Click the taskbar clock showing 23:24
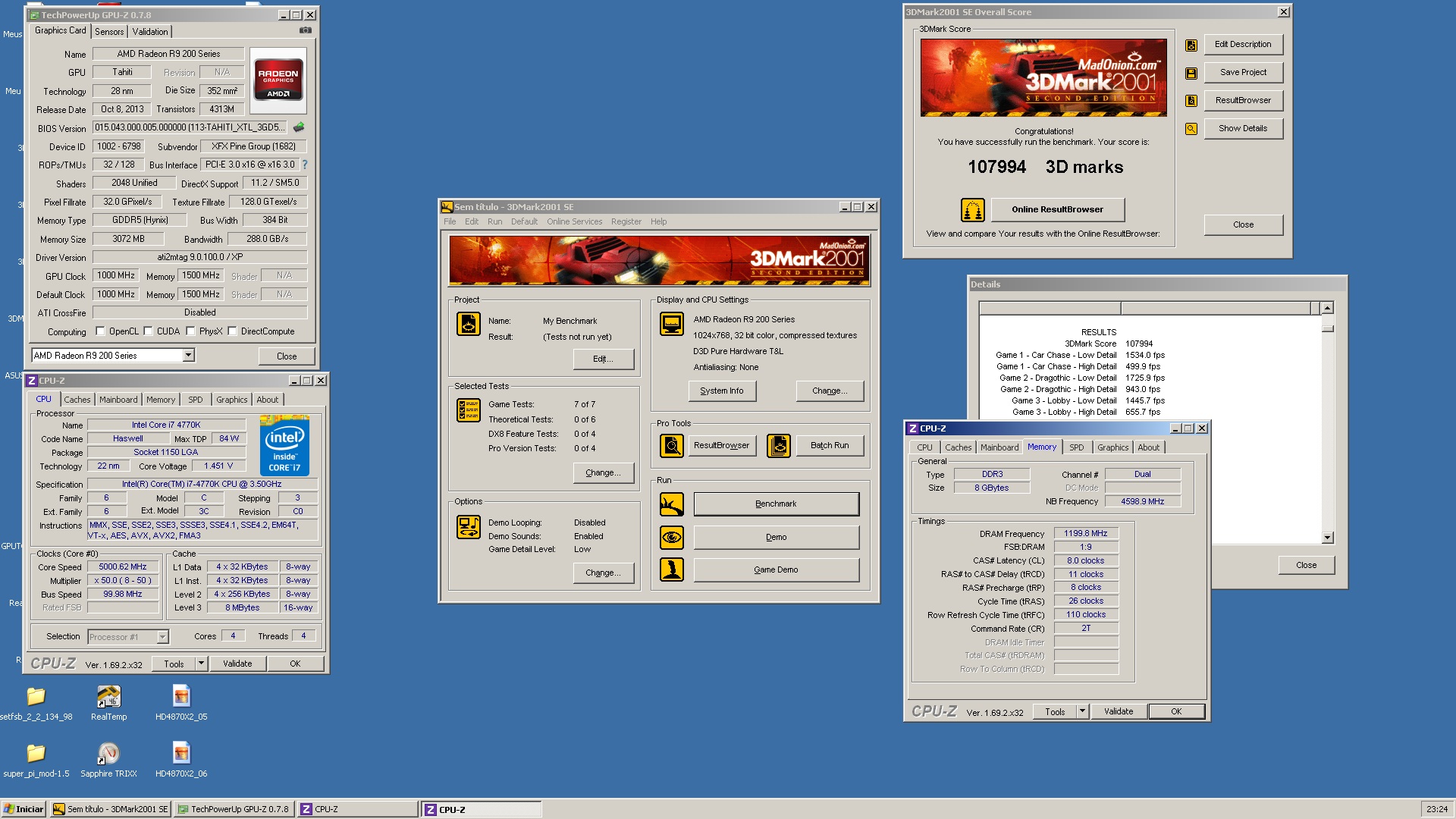This screenshot has height=819, width=1456. coord(1436,809)
